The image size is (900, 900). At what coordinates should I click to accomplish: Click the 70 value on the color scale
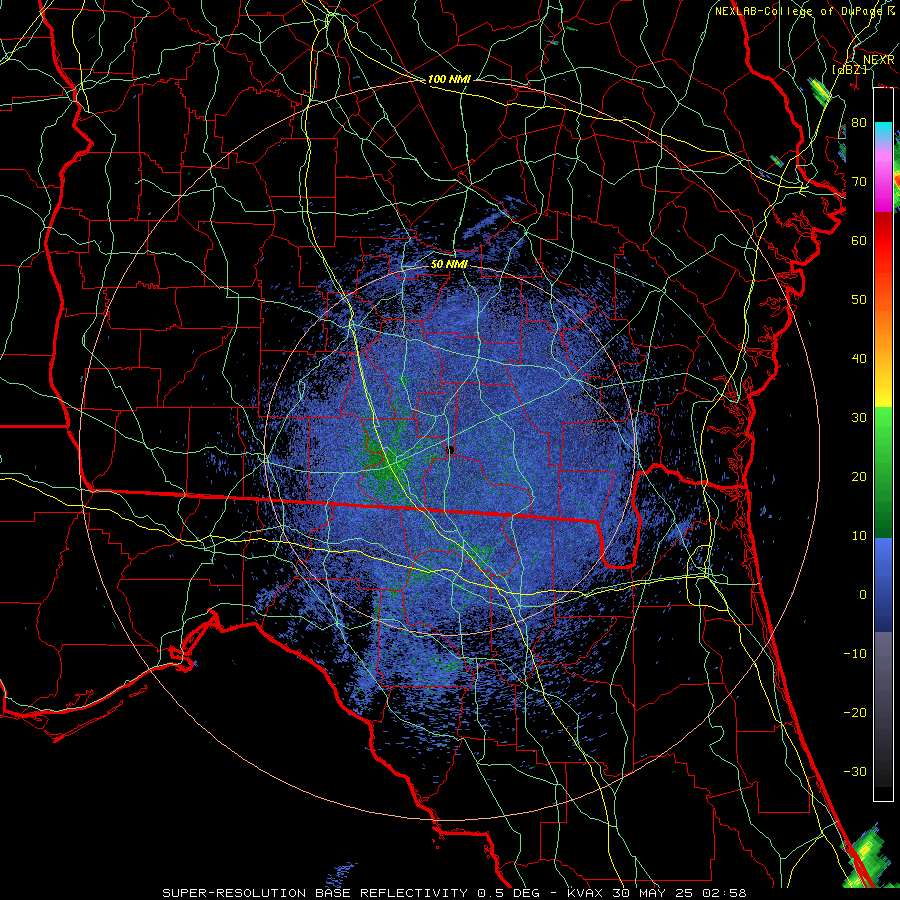point(859,181)
